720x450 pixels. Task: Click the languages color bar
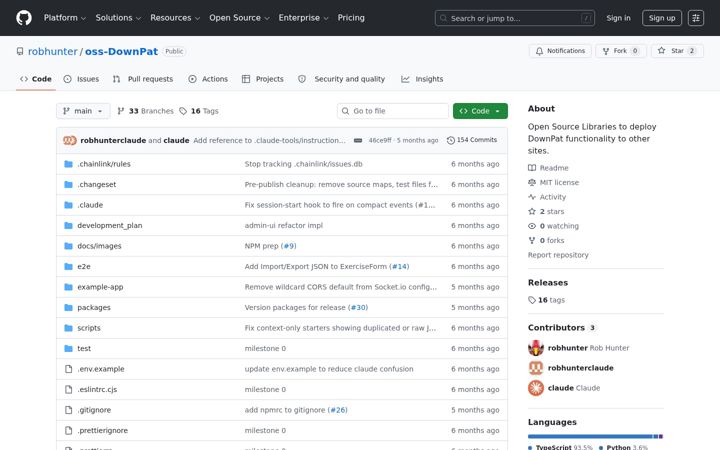tap(595, 436)
